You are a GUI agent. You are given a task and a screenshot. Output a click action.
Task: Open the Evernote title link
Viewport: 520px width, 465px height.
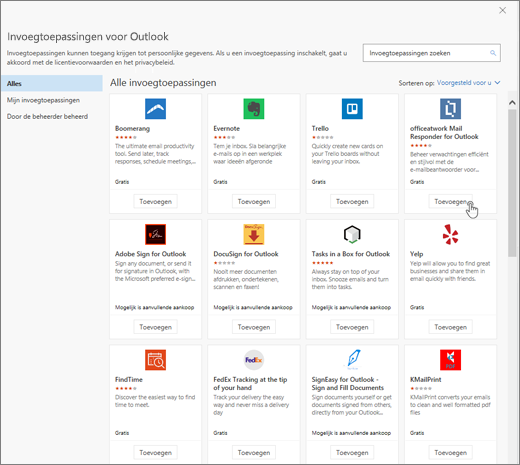[226, 129]
